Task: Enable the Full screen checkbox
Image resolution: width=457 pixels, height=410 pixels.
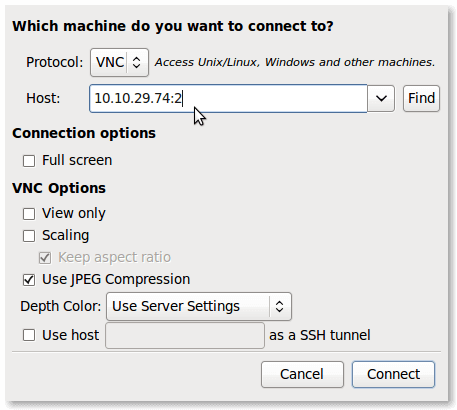Action: click(29, 161)
